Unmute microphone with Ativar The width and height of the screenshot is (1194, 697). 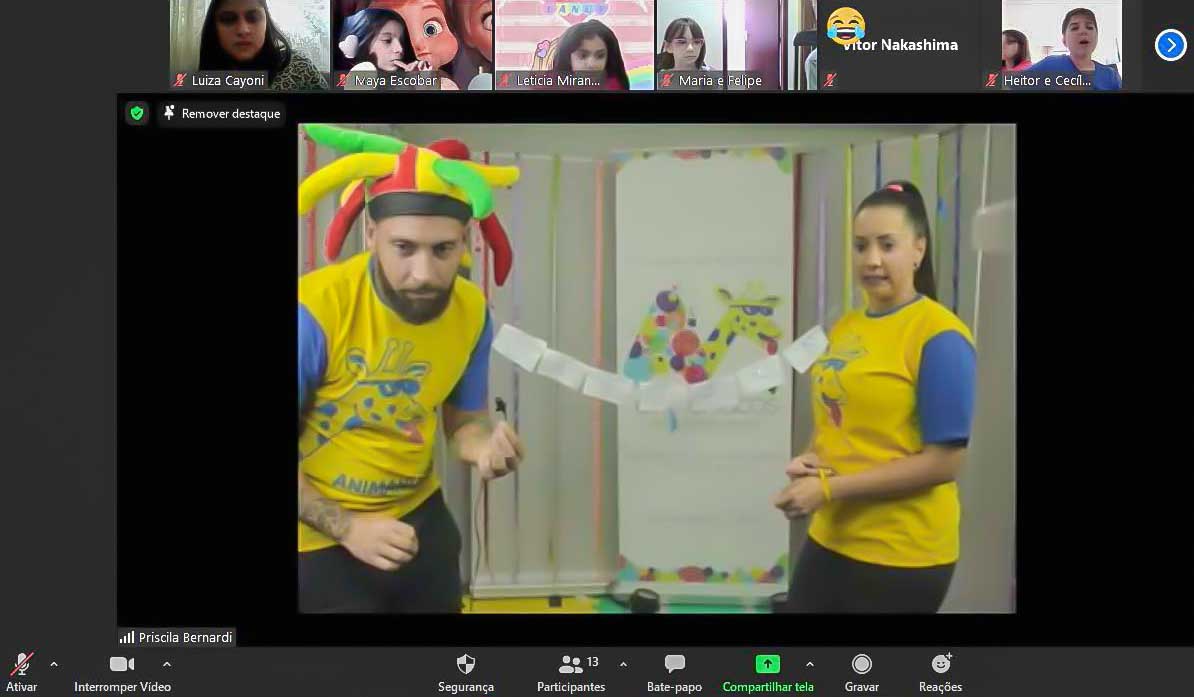(21, 665)
